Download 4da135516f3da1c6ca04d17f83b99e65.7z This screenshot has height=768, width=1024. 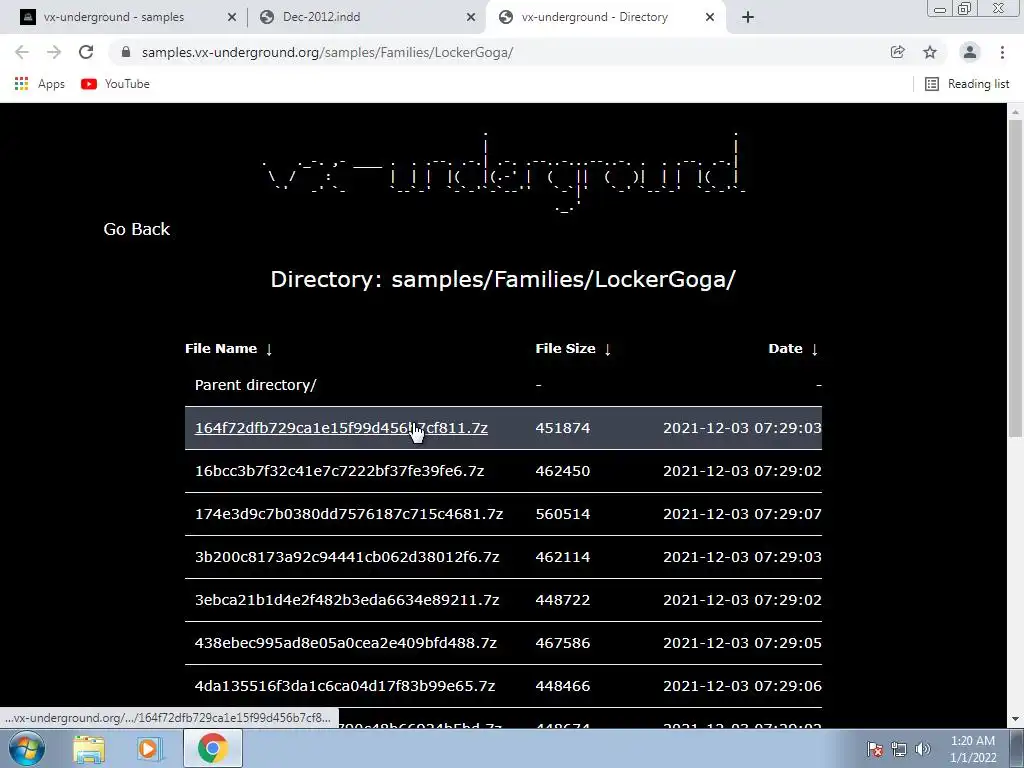(345, 686)
